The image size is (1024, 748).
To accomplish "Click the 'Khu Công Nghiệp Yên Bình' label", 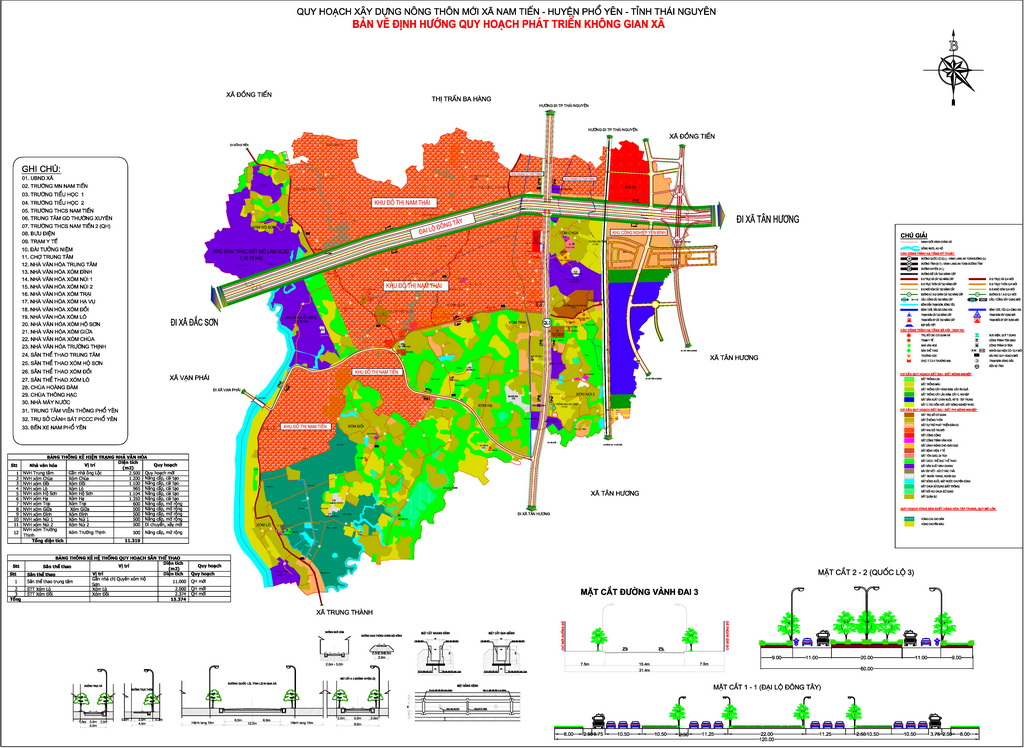I will [x=640, y=231].
